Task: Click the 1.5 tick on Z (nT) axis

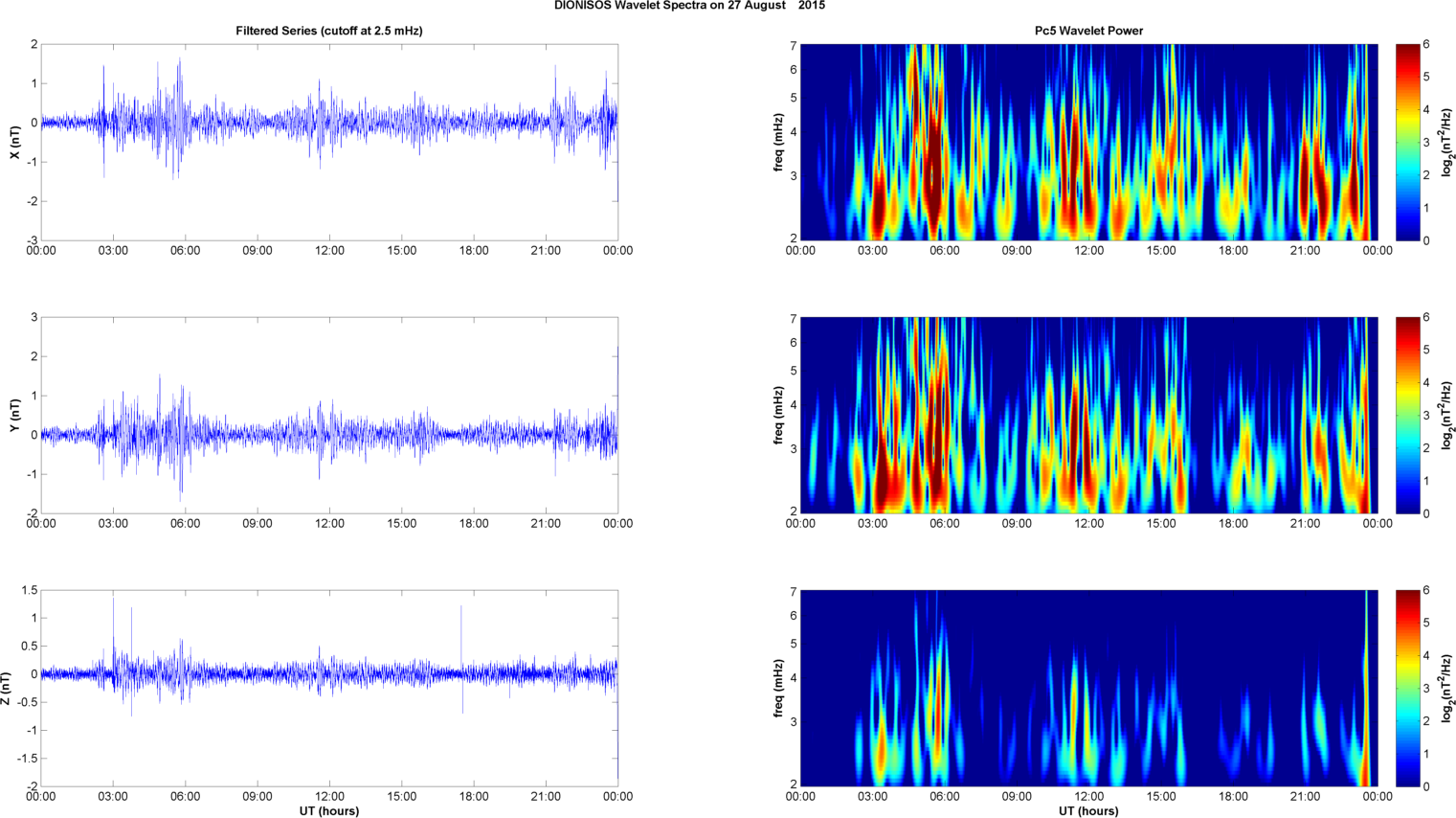Action: [30, 590]
